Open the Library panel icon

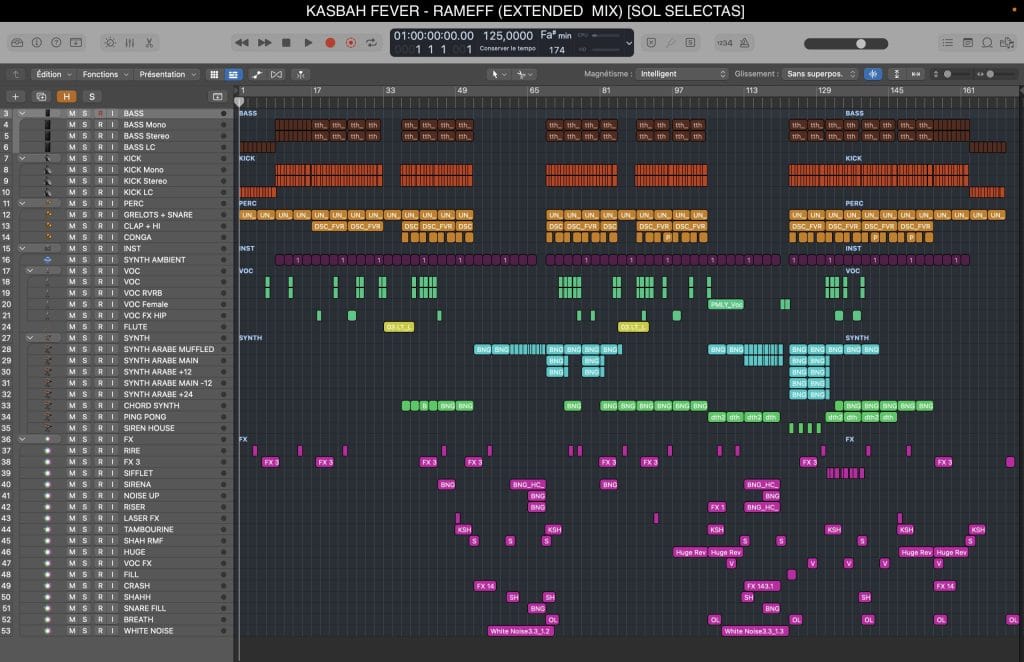(17, 43)
